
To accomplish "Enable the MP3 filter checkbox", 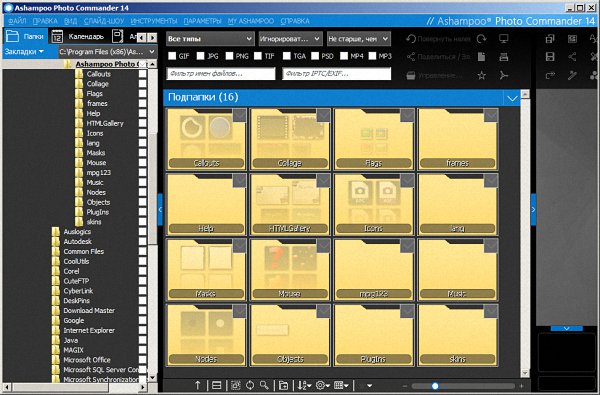I will (x=372, y=56).
